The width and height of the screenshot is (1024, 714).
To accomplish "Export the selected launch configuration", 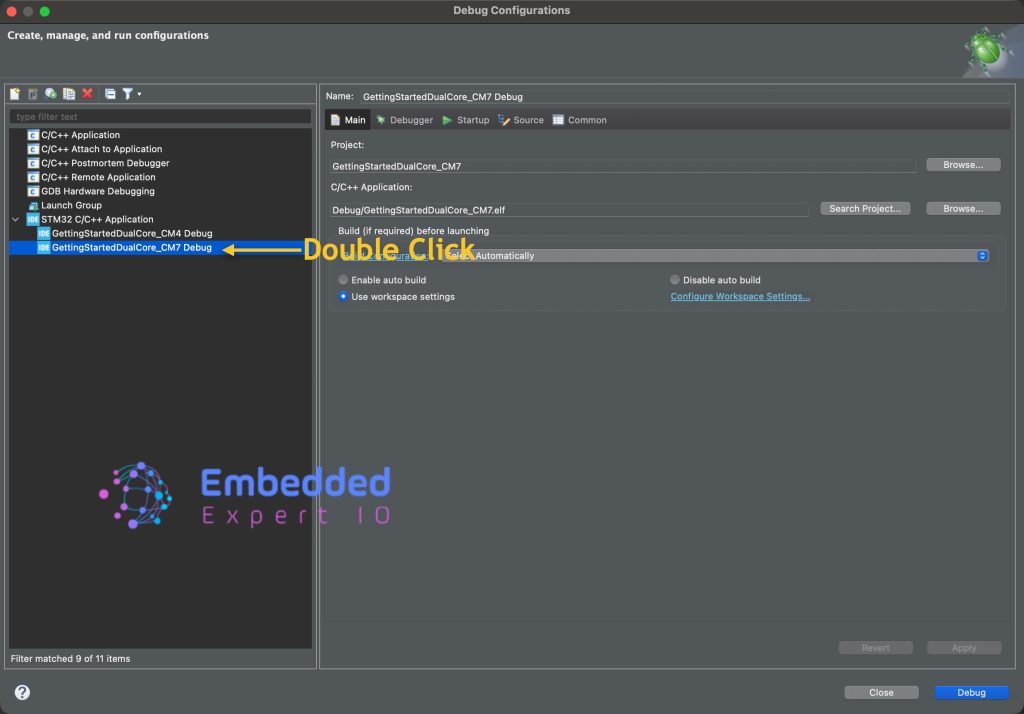I will (51, 94).
